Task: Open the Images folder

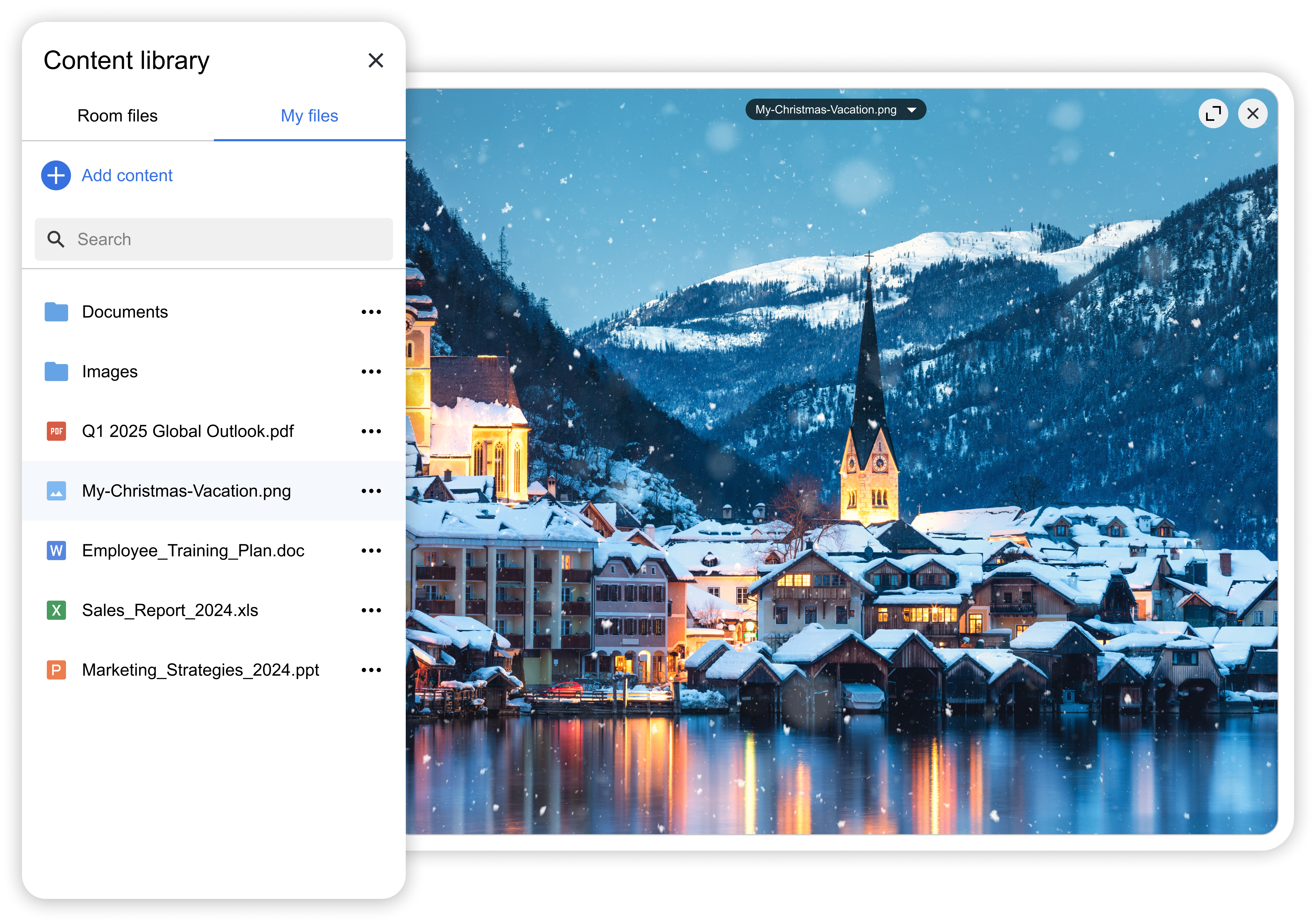Action: click(110, 372)
